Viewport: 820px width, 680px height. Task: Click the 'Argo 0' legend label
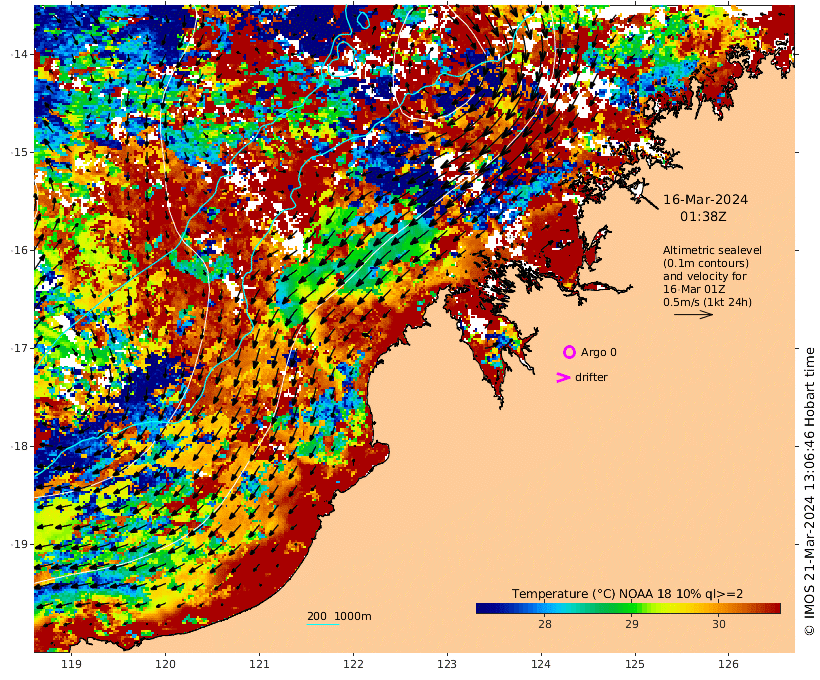[x=599, y=353]
